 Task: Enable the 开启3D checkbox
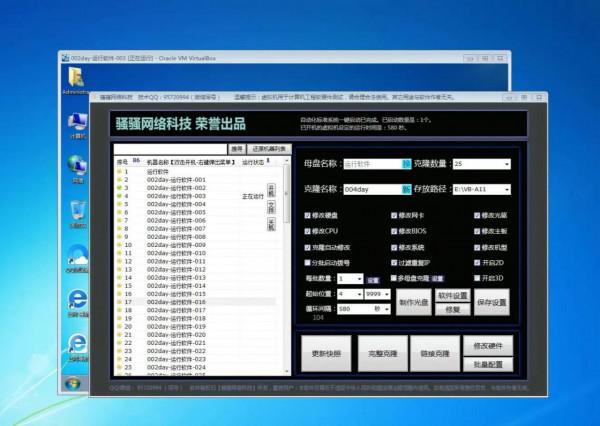pyautogui.click(x=477, y=278)
